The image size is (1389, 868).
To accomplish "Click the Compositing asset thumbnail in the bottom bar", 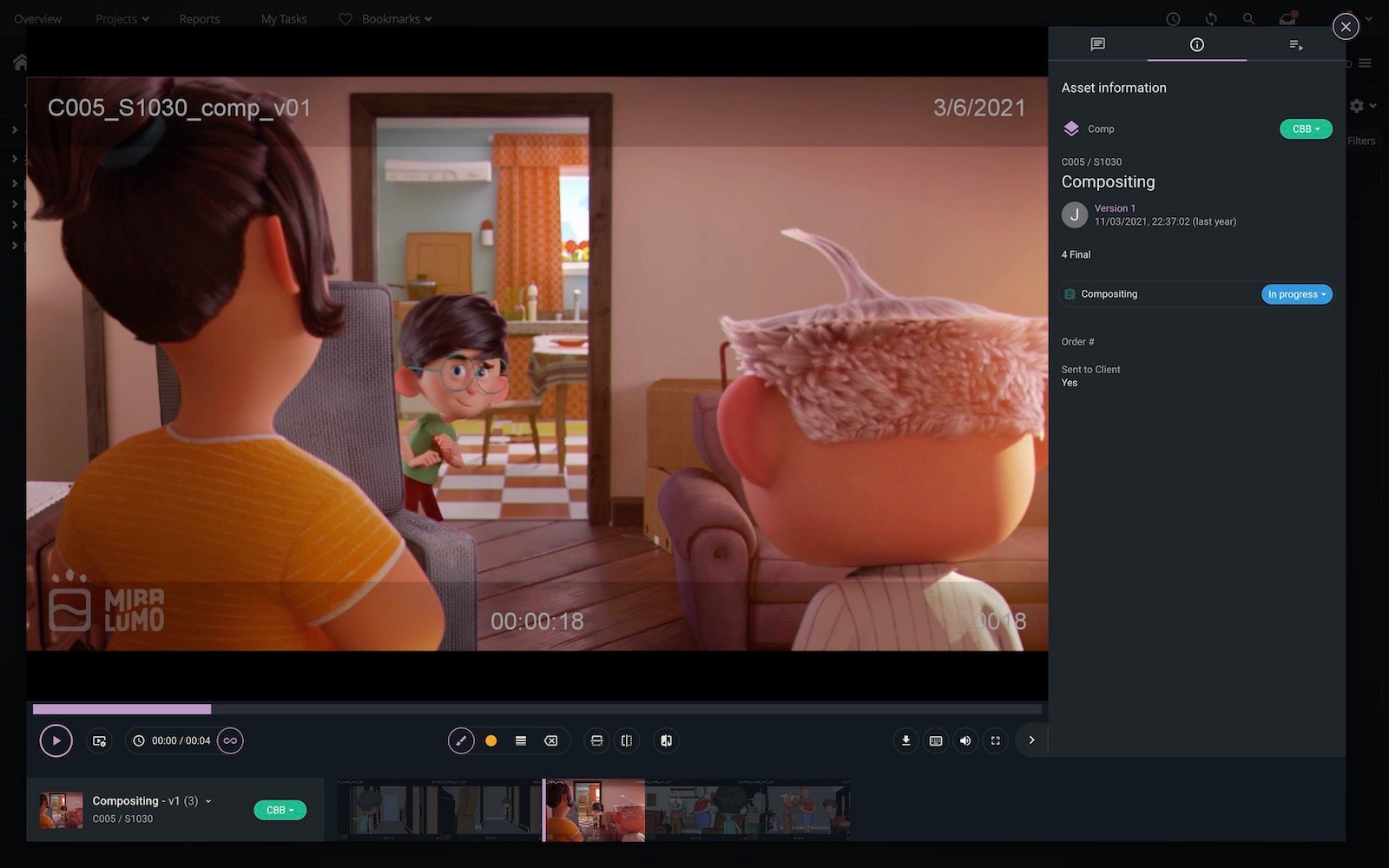I will (61, 810).
